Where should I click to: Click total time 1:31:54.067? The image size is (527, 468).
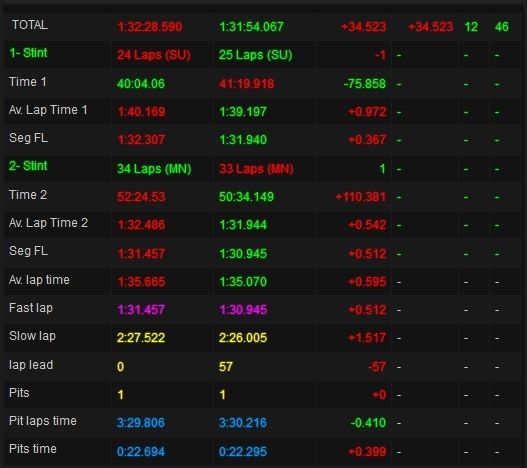pyautogui.click(x=251, y=27)
